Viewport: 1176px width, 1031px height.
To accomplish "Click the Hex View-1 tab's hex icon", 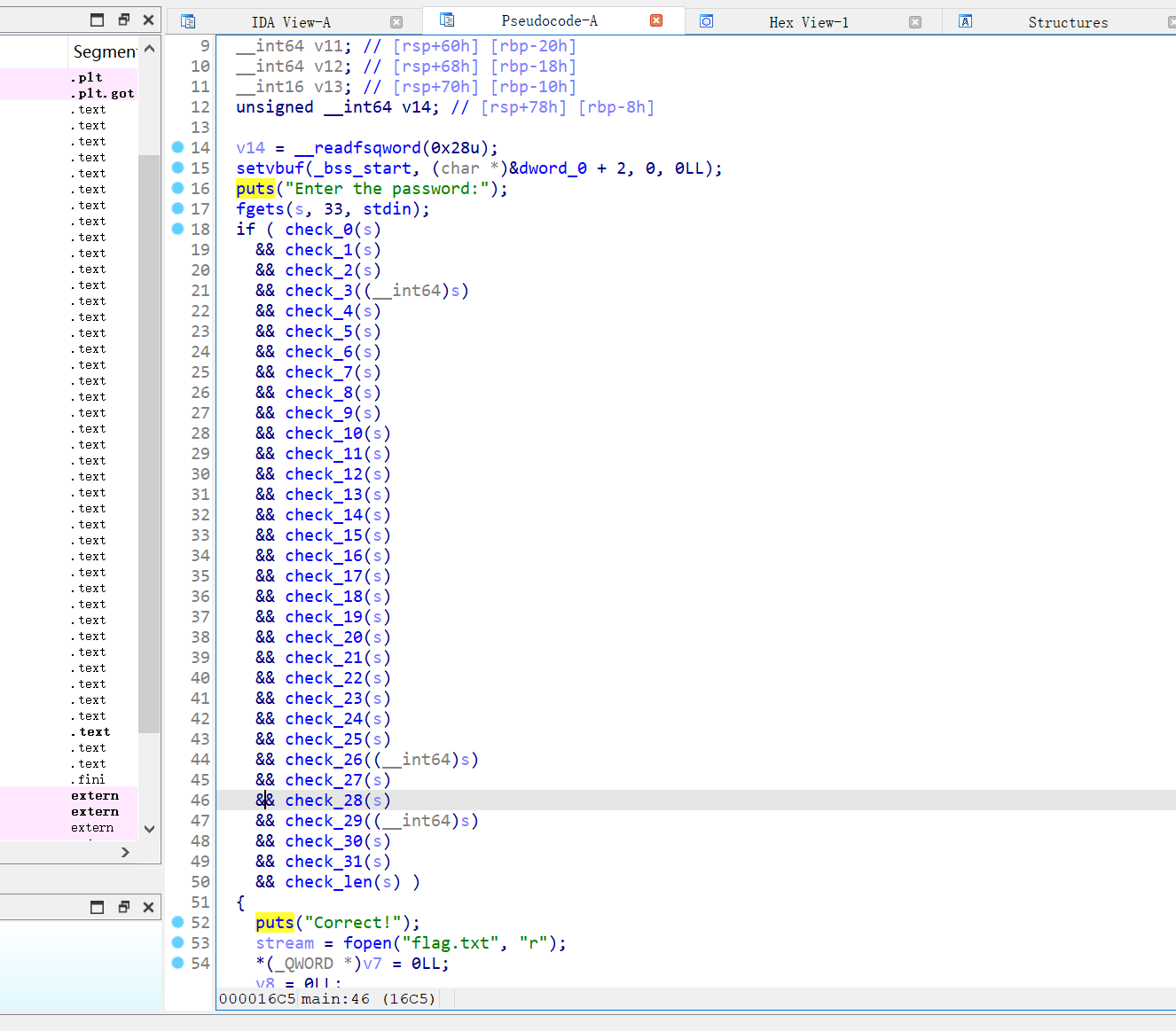I will coord(707,20).
